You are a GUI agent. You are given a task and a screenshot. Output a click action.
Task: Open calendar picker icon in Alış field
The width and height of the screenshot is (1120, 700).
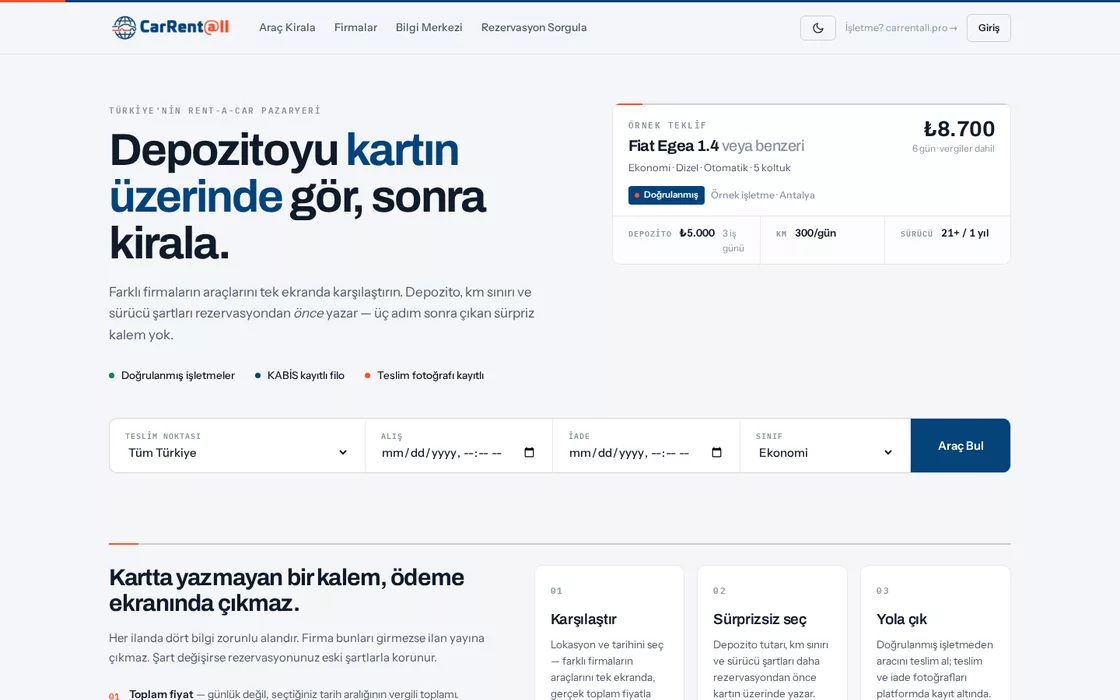pyautogui.click(x=529, y=452)
